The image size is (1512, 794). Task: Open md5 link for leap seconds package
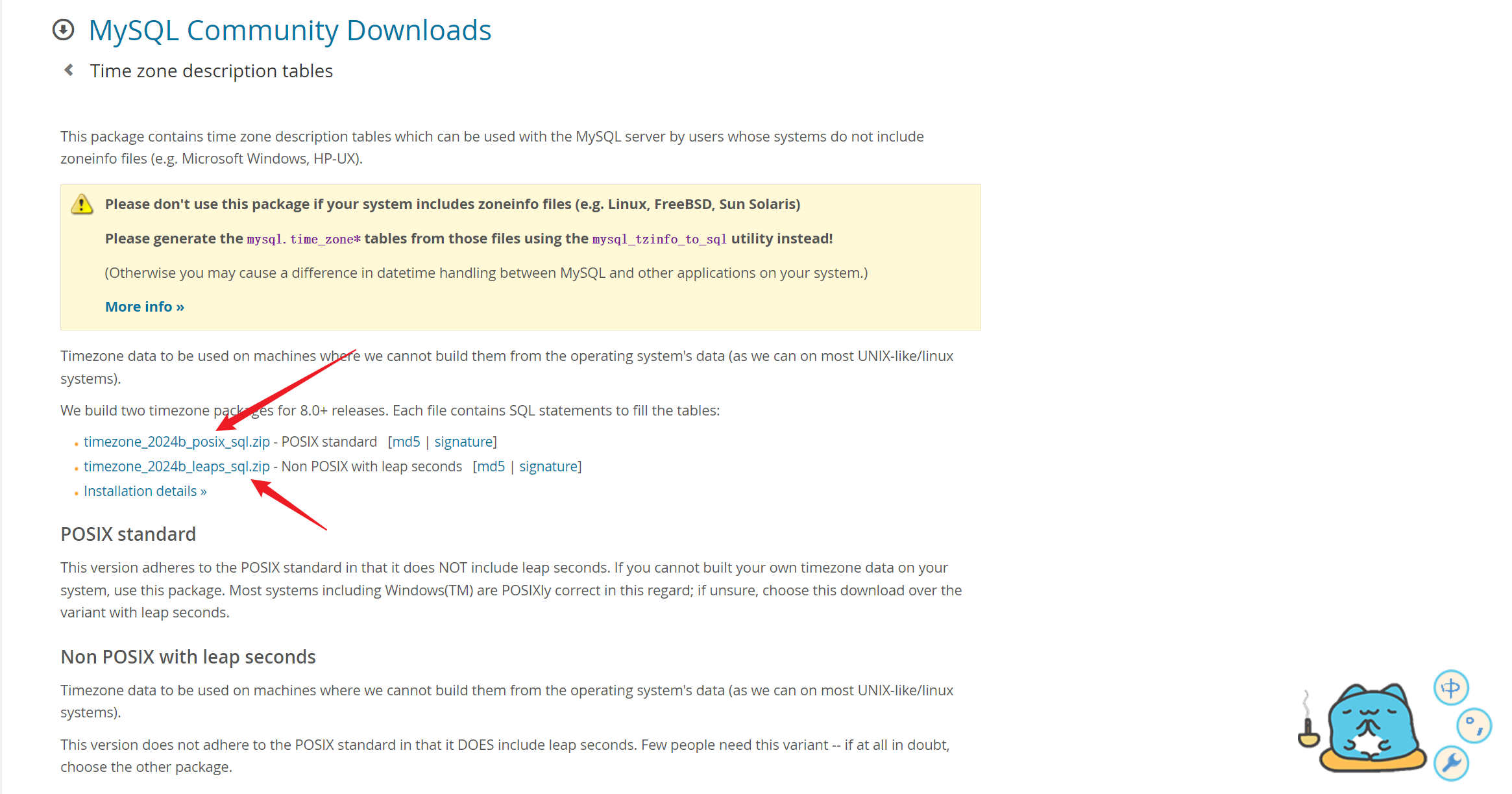click(x=491, y=467)
